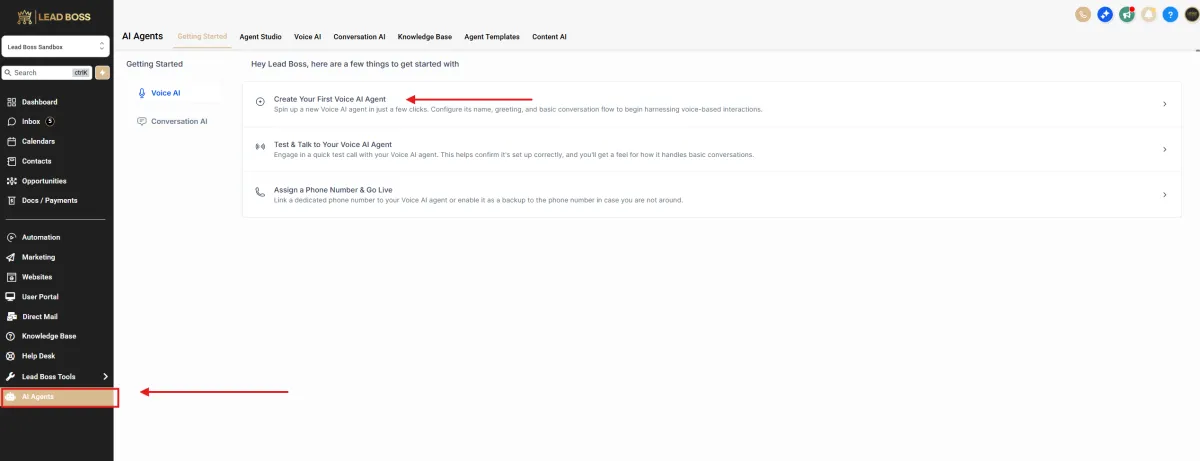
Task: Click the Contacts book icon
Action: pos(11,161)
